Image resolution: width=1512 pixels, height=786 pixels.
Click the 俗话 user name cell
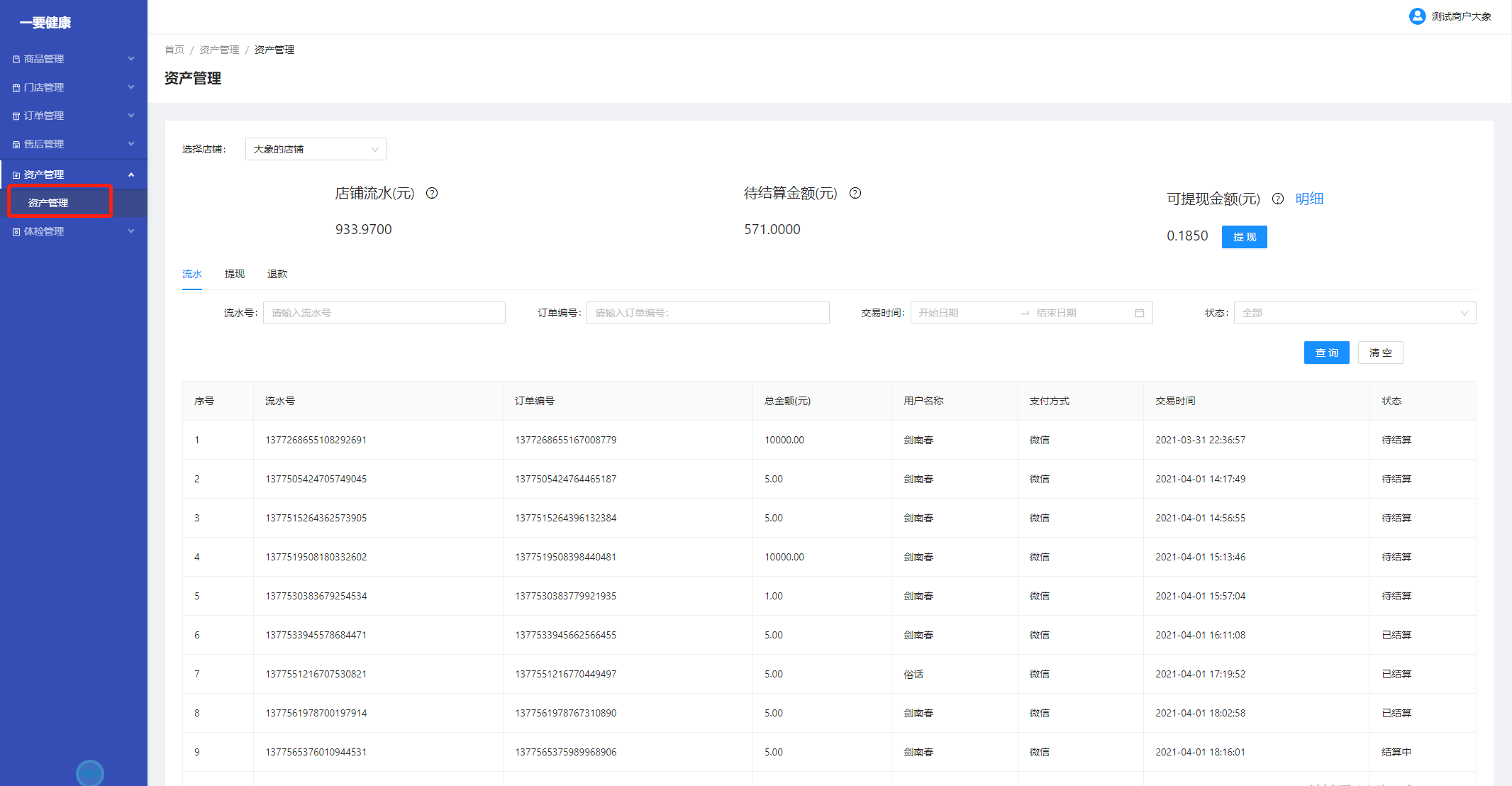(x=913, y=674)
